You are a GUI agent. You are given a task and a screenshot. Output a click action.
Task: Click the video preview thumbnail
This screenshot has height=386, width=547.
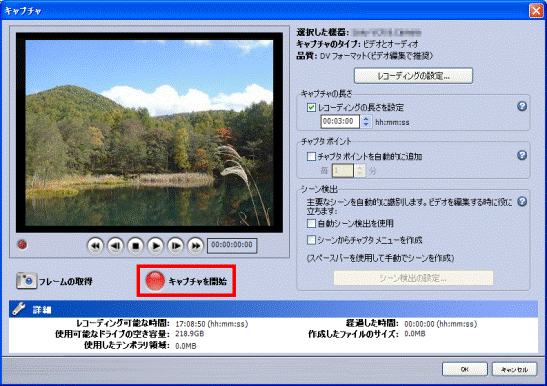[x=149, y=133]
